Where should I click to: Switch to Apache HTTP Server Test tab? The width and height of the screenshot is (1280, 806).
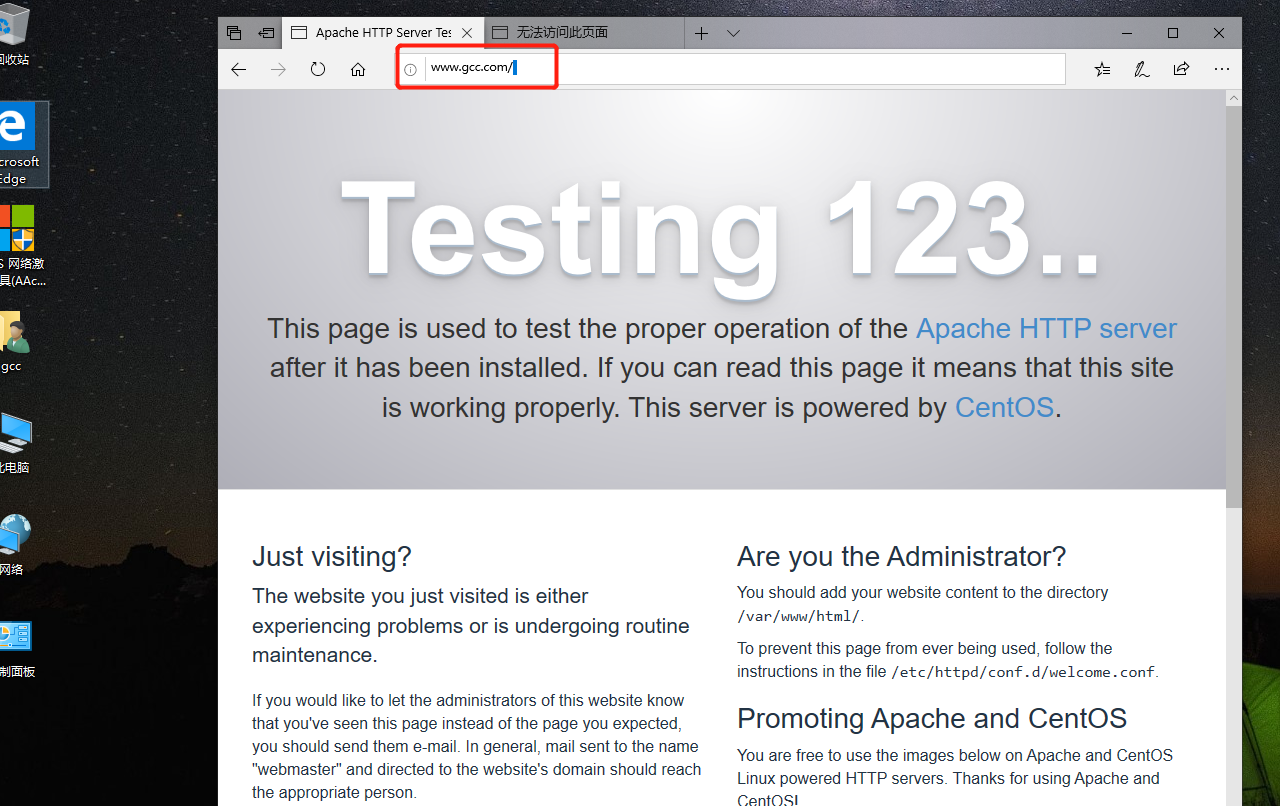382,33
